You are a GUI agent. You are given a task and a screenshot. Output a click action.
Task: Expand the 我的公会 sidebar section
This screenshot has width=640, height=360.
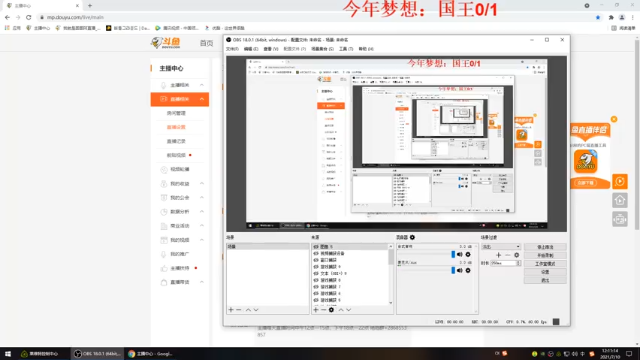pos(202,198)
